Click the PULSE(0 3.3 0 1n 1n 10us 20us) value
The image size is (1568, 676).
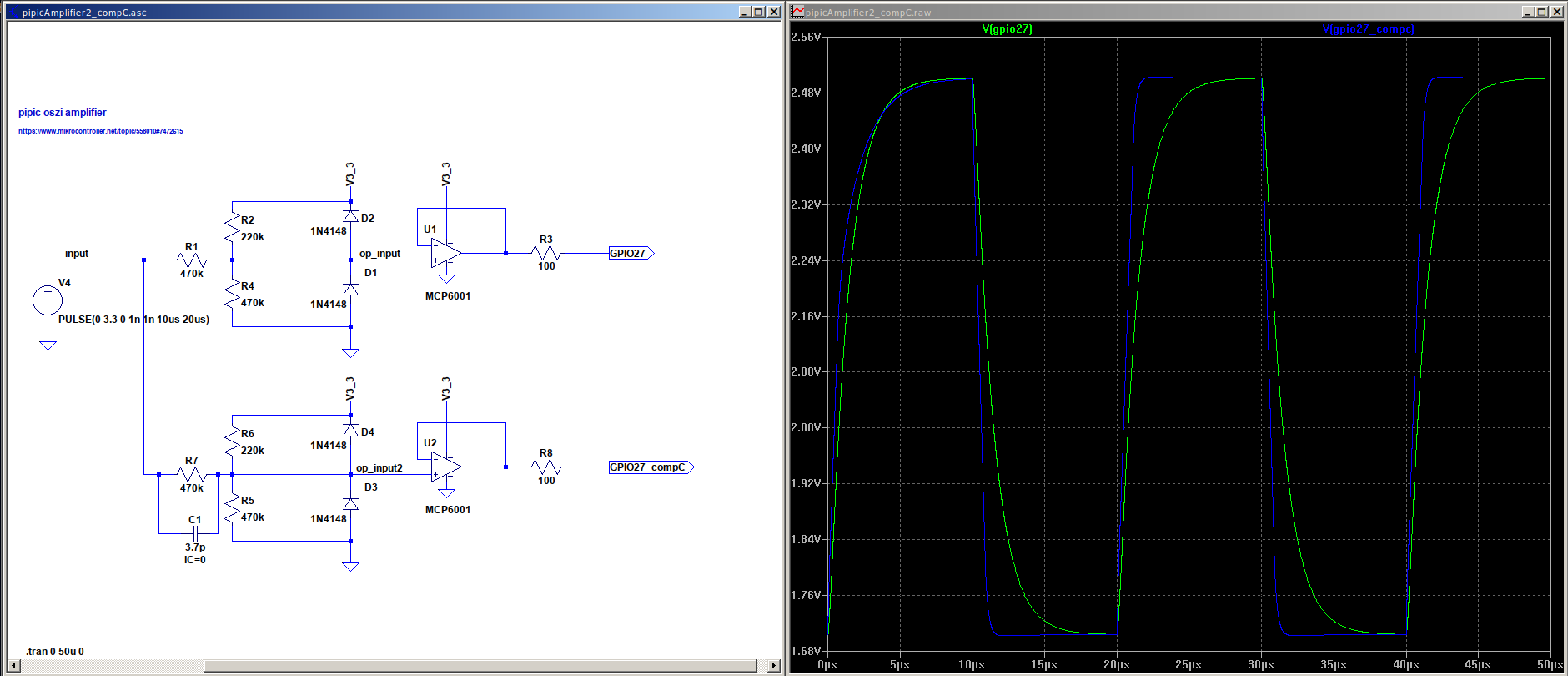[x=133, y=320]
